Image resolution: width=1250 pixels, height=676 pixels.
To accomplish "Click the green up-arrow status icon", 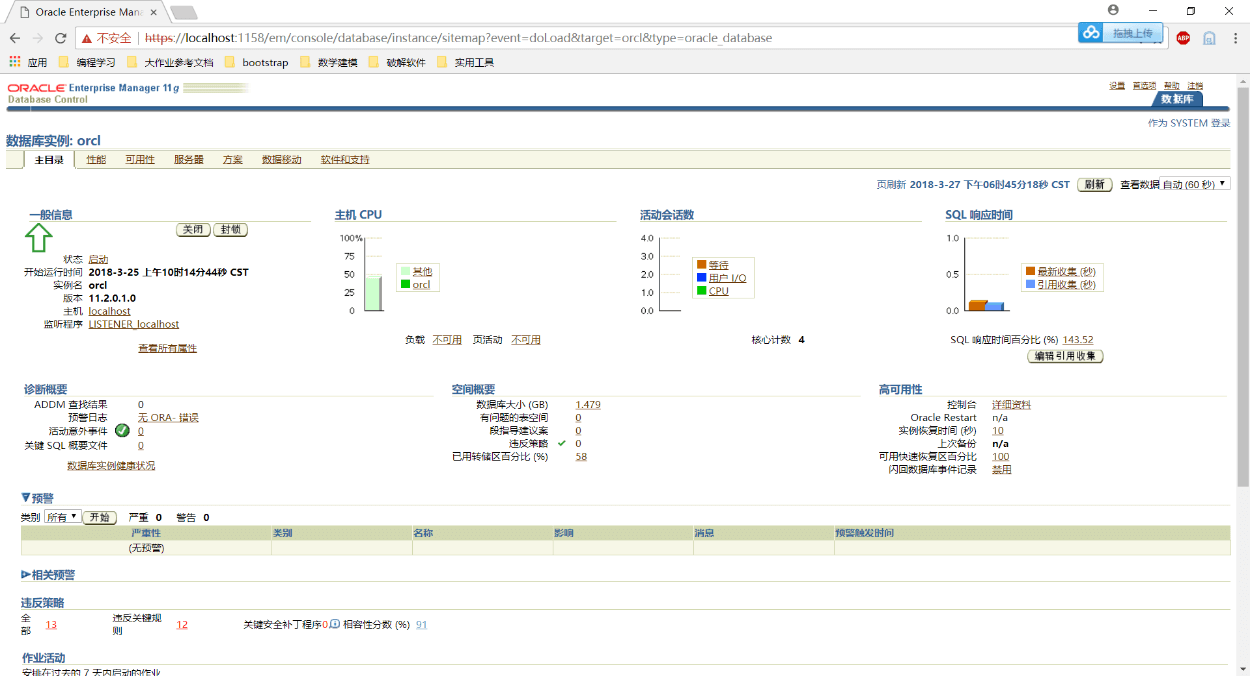I will (x=38, y=238).
